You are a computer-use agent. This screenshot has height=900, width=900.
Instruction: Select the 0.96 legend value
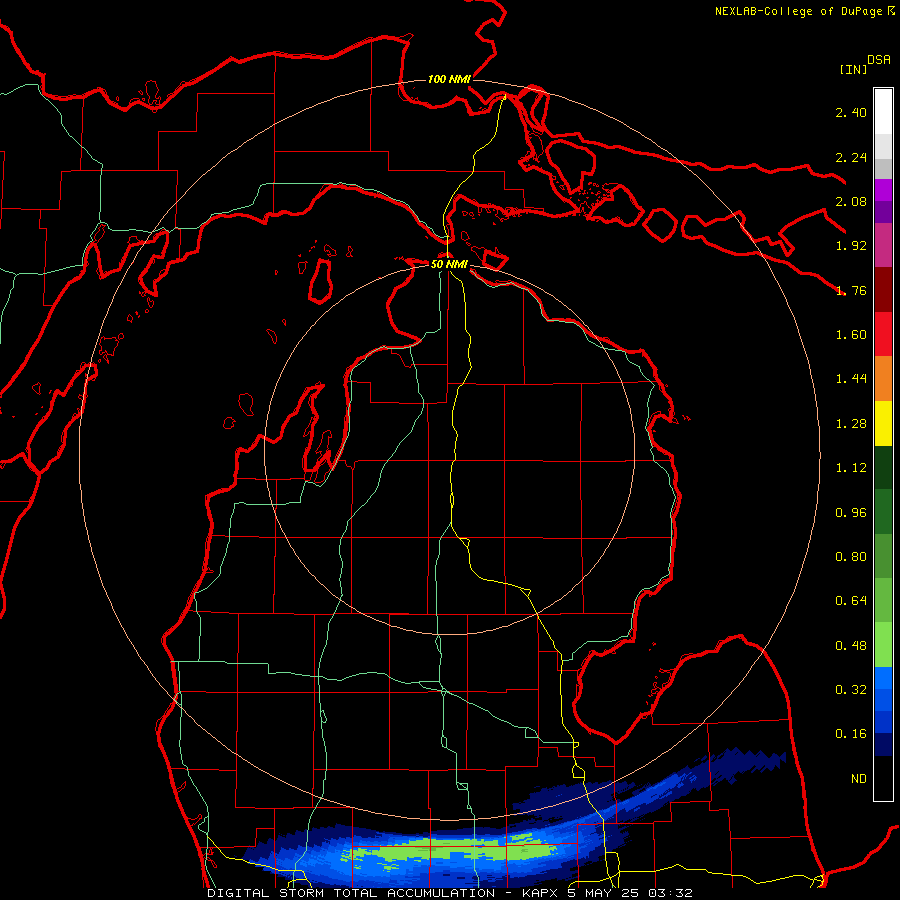[x=851, y=513]
